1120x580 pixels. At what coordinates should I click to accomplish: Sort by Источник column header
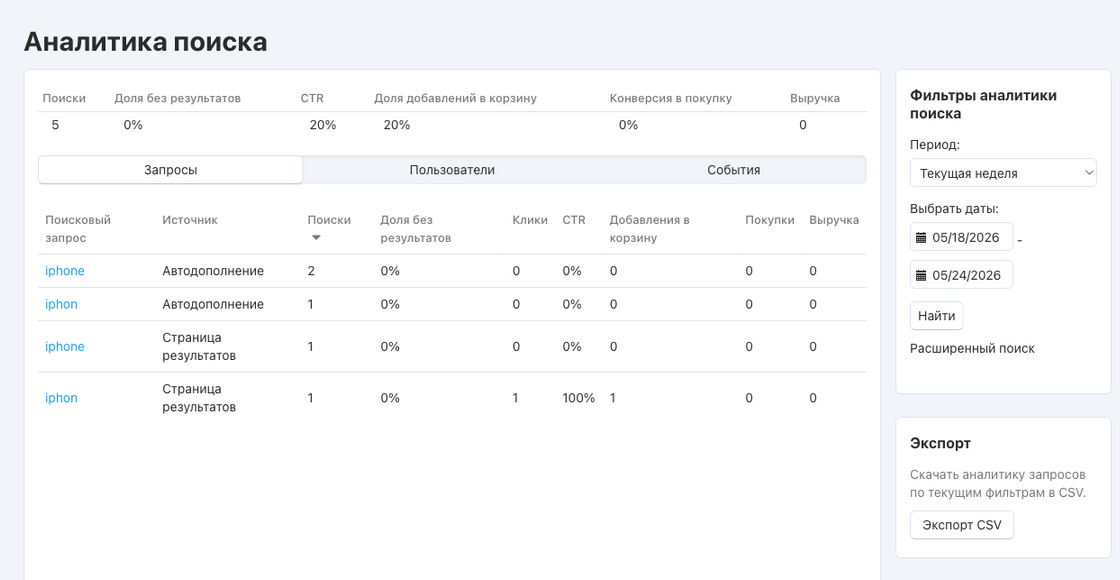pyautogui.click(x=190, y=220)
